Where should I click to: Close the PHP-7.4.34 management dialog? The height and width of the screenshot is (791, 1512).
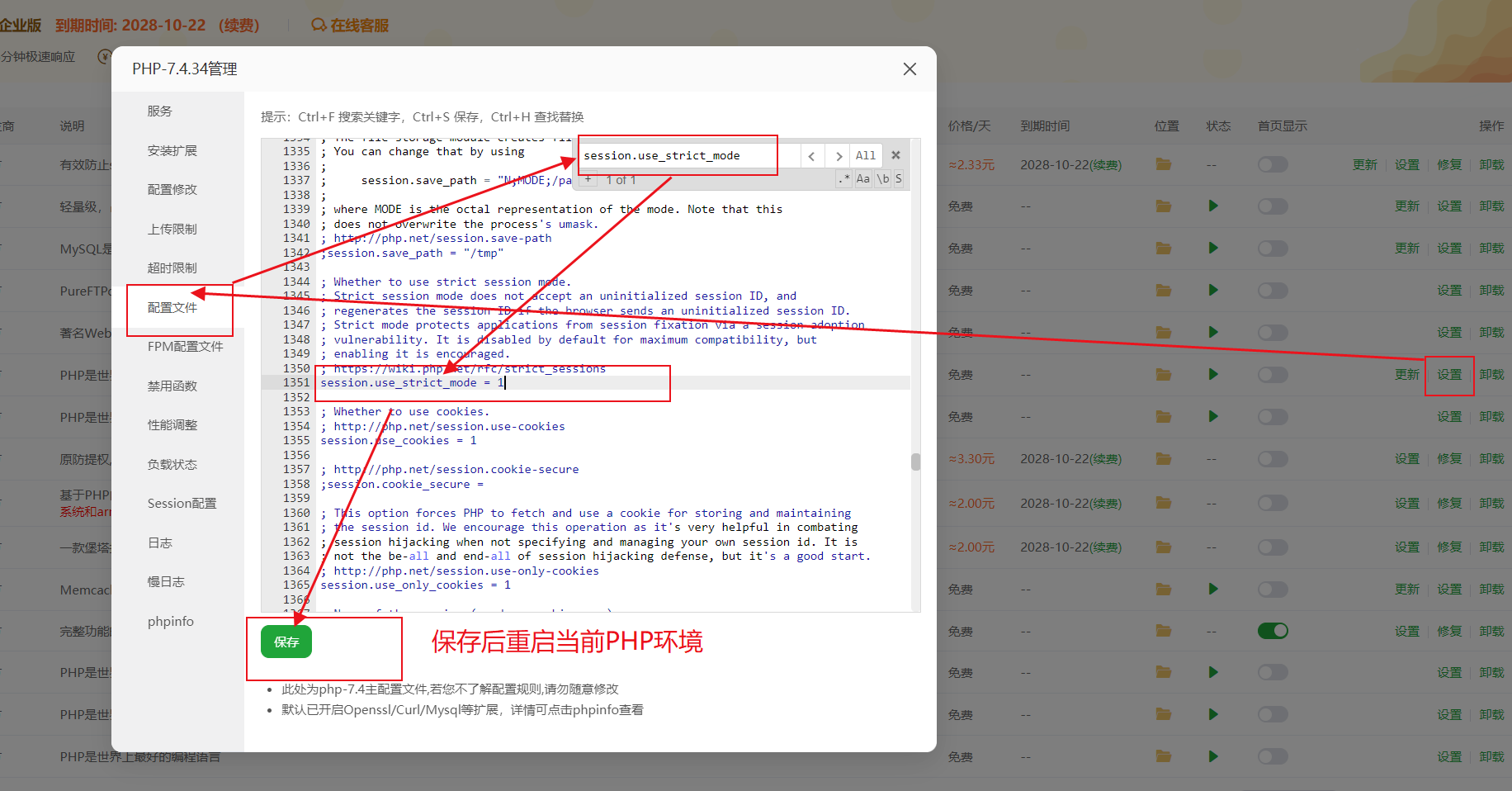pyautogui.click(x=910, y=69)
